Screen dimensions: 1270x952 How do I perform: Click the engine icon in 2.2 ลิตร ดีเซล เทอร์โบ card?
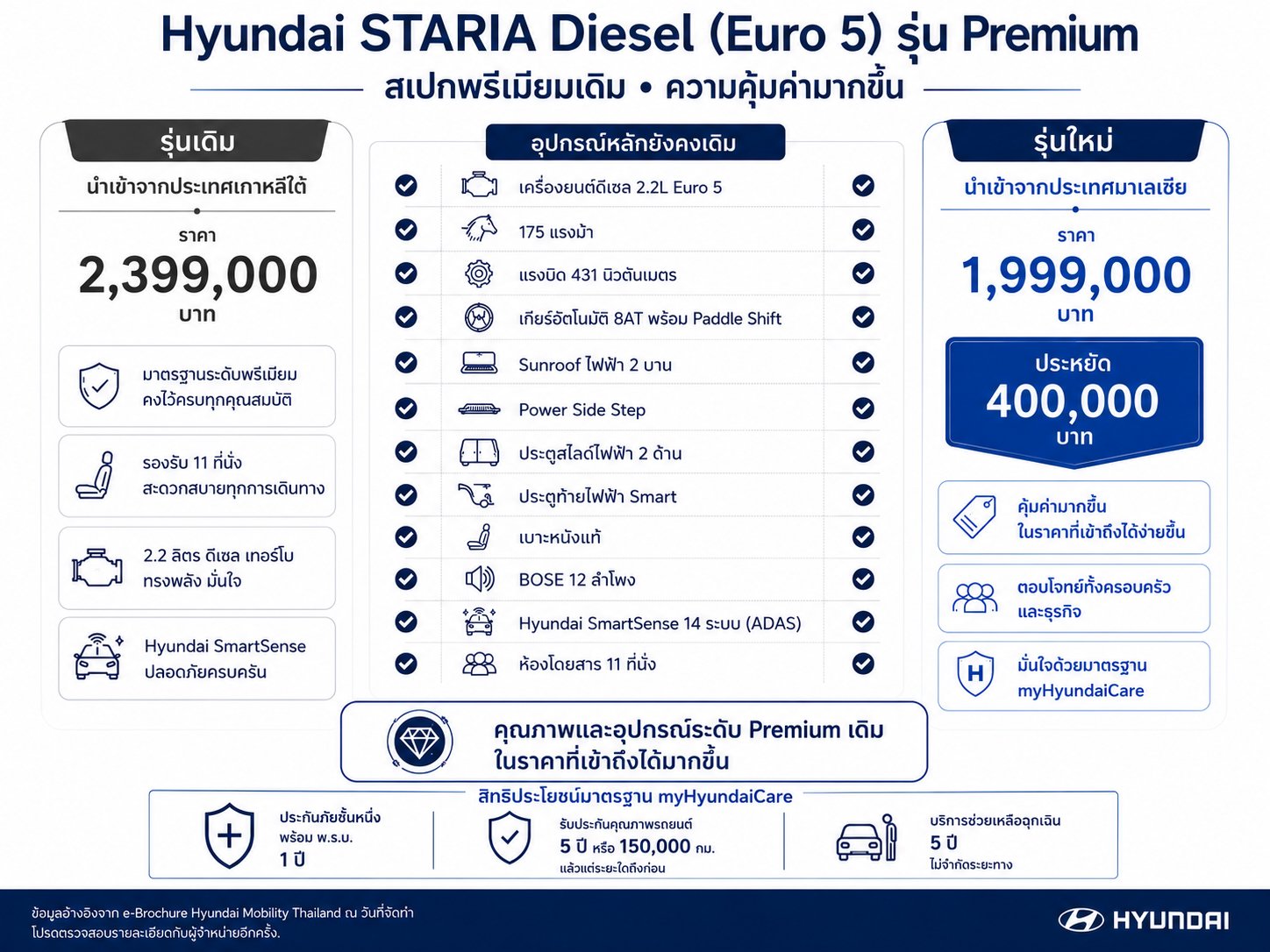click(97, 567)
